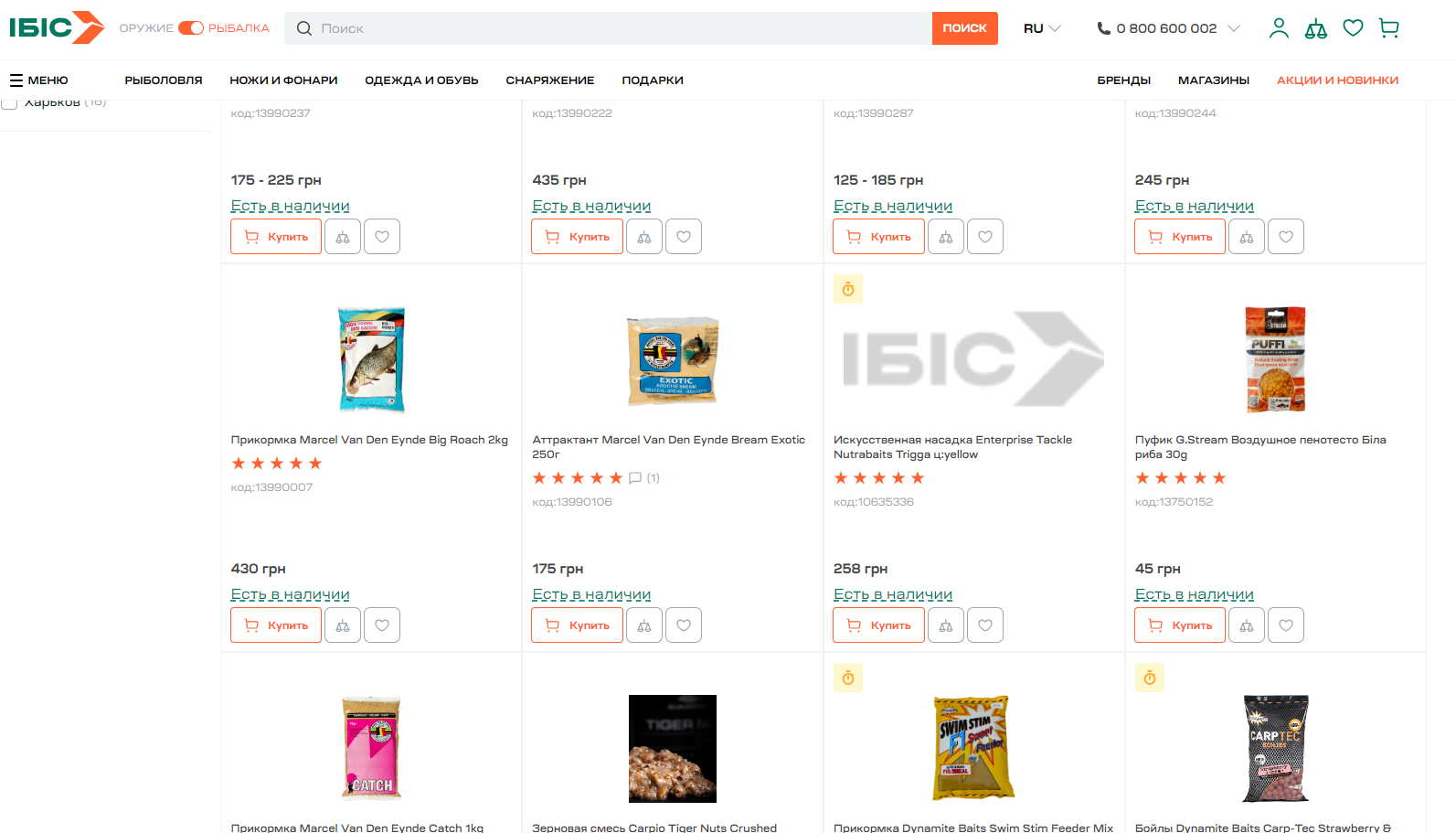Screen dimensions: 1456x833
Task: Click the timer badge on Nutrabaits Trigga
Action: point(848,290)
